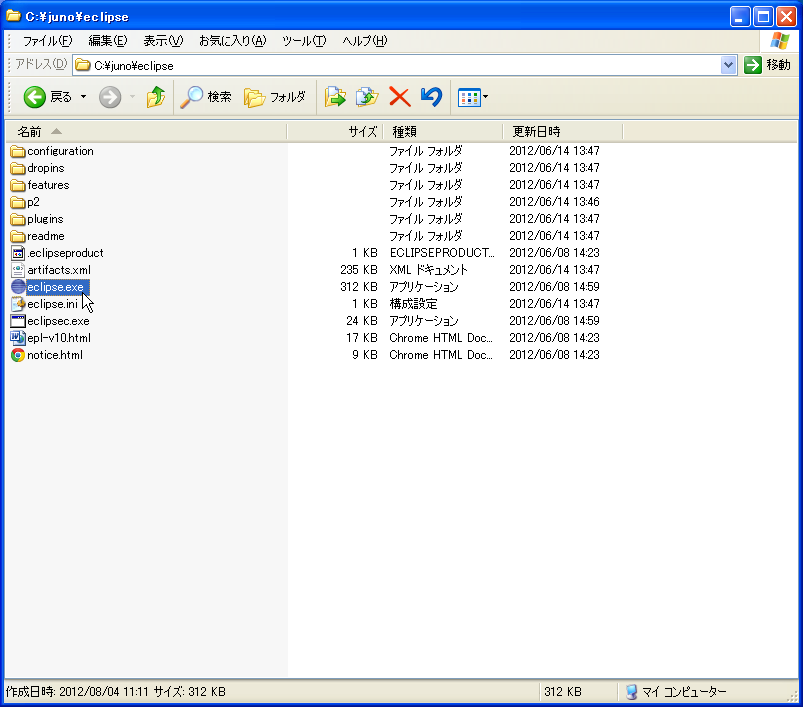Minimize the Explorer window
Image resolution: width=803 pixels, height=707 pixels.
coord(739,17)
